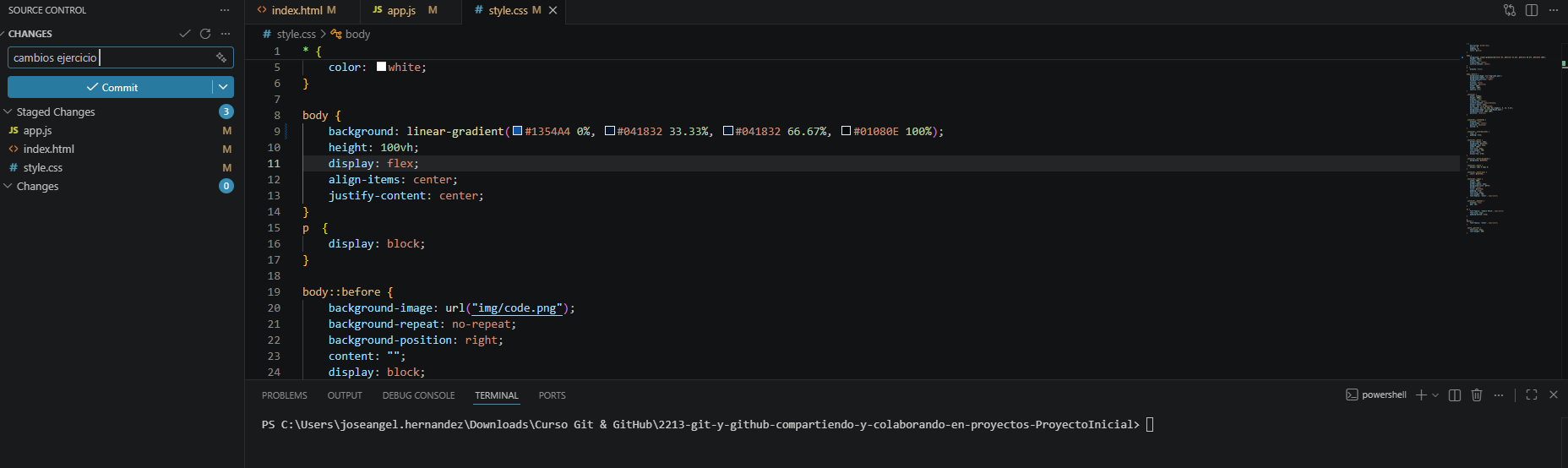Open color picker for #1354A4 swatch

[518, 131]
